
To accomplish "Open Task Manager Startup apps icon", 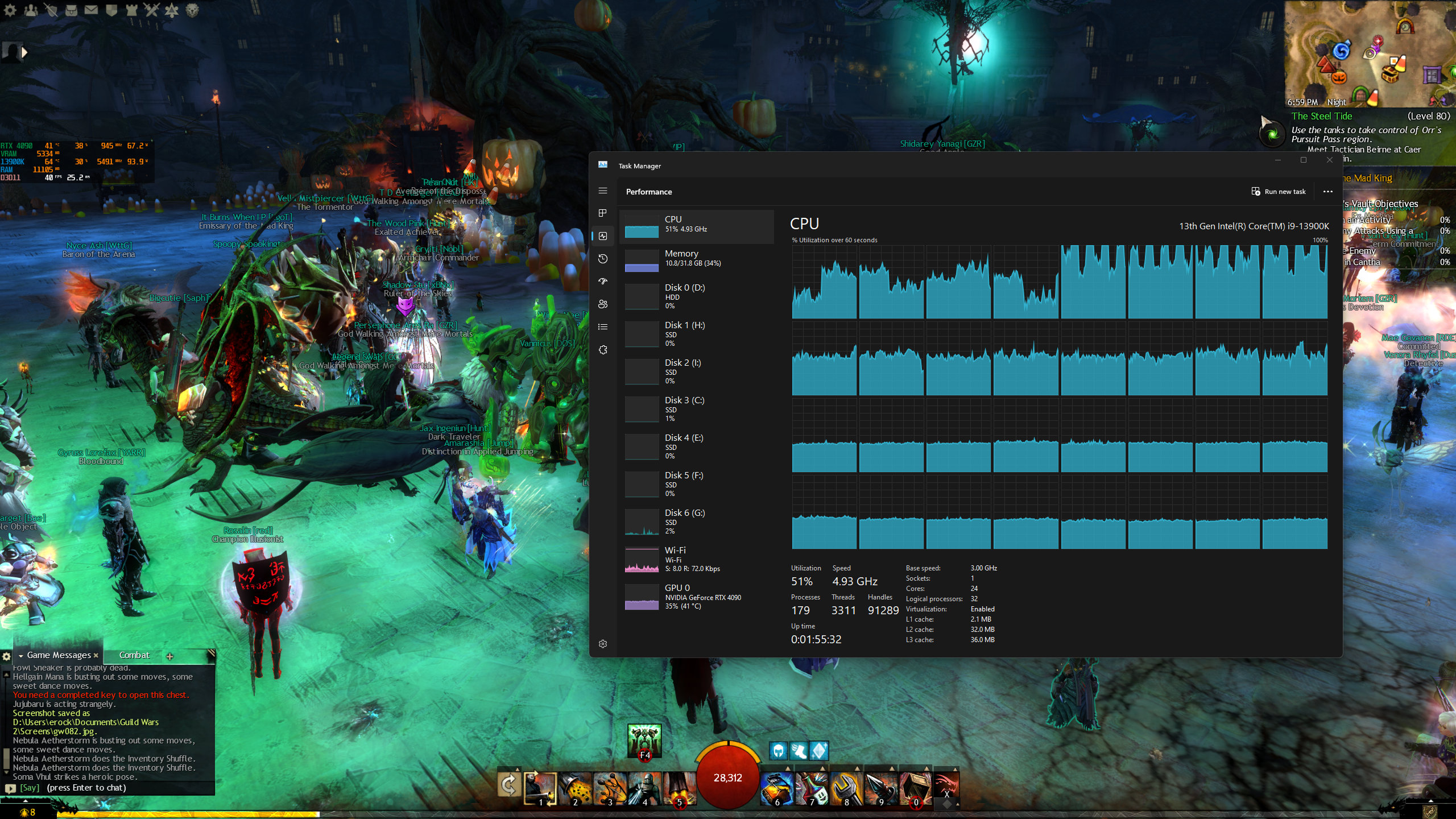I will tap(603, 282).
